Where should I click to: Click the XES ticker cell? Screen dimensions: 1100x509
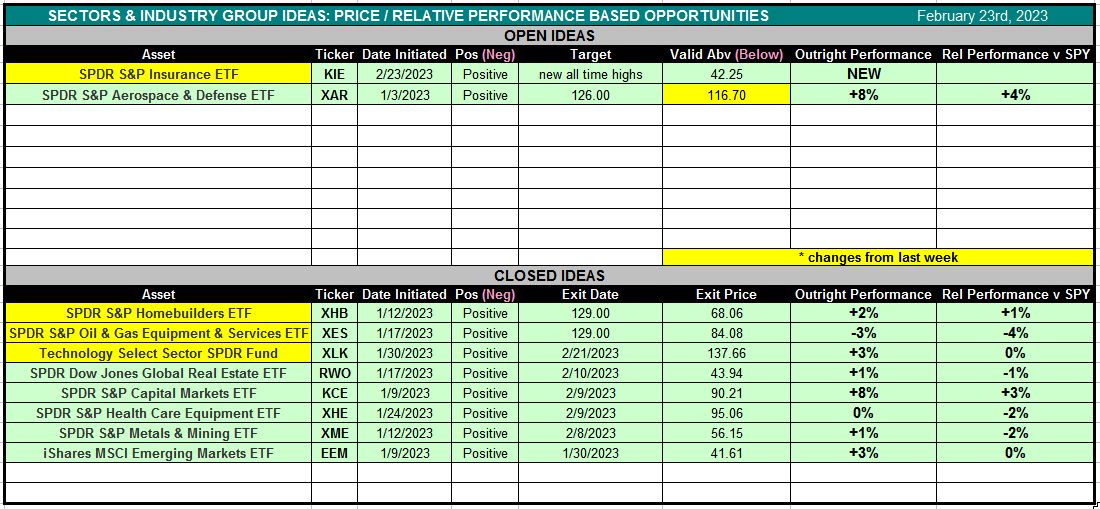pos(334,333)
